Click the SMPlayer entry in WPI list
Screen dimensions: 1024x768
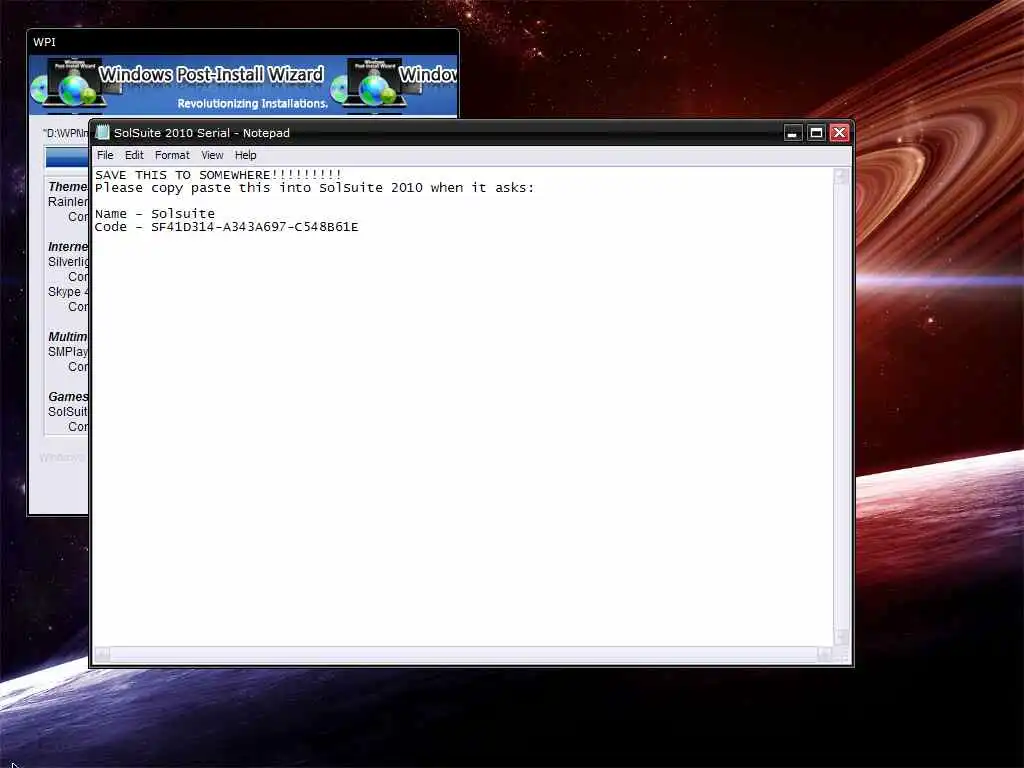tap(67, 352)
